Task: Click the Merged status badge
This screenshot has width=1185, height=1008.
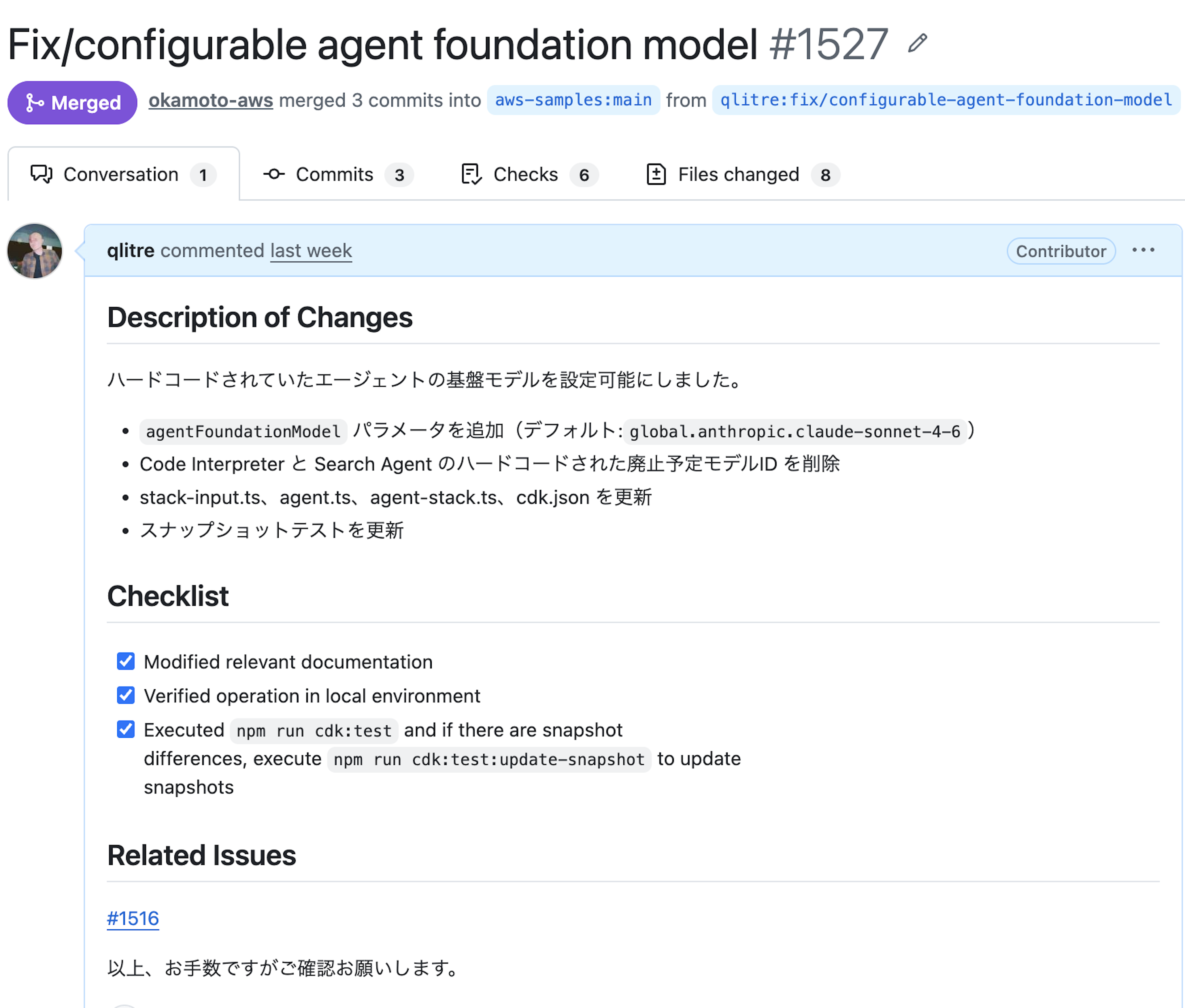Action: pos(73,103)
